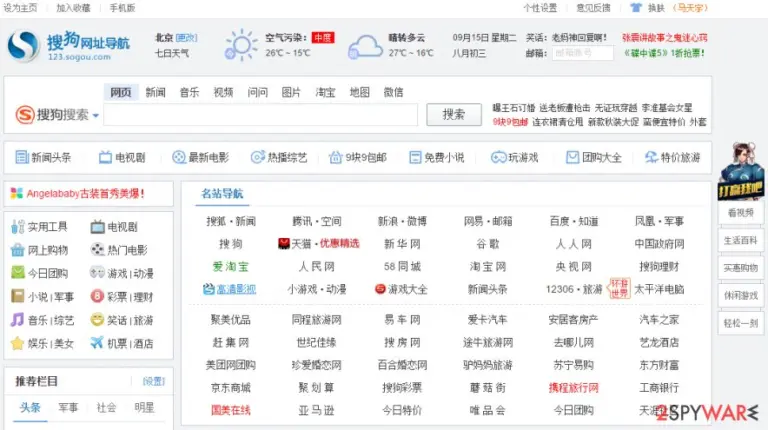Click the 热播综艺 icon
Viewport: 768px width, 430px height.
click(x=258, y=157)
